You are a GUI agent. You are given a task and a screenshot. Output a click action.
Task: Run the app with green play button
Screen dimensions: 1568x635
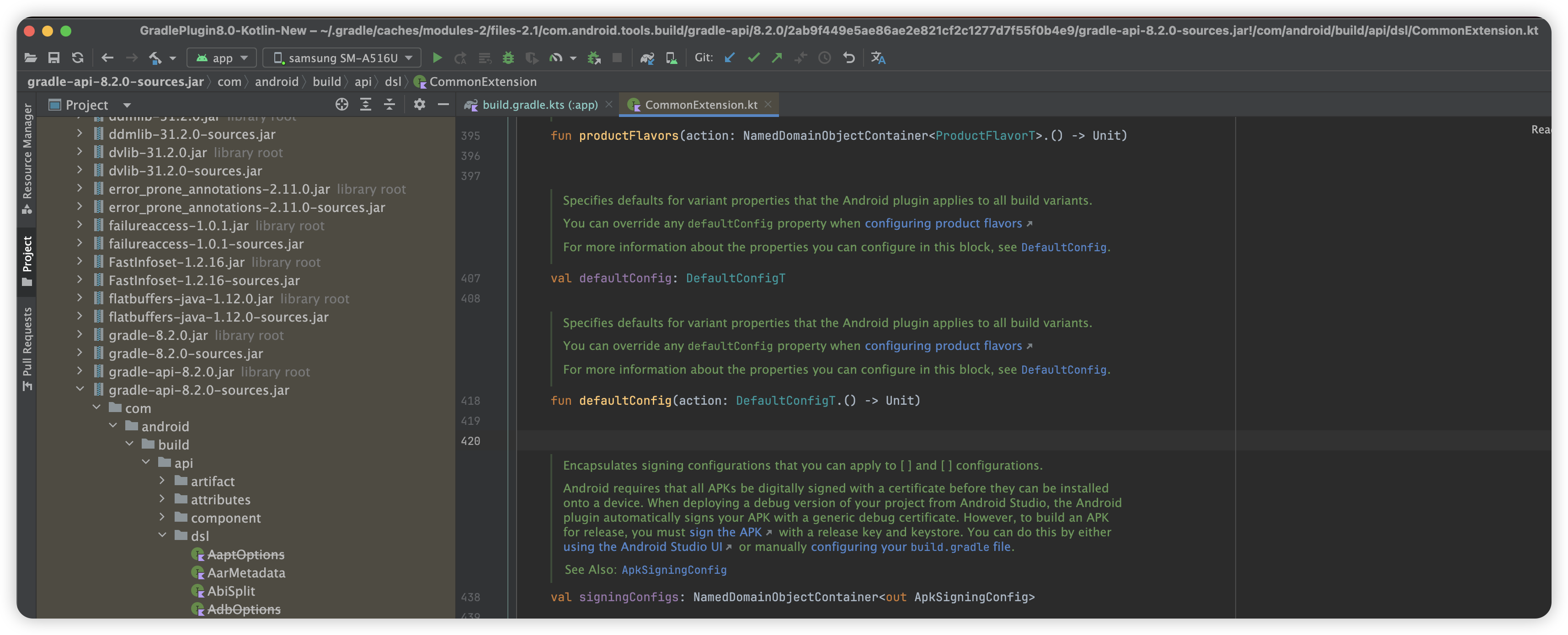click(437, 58)
